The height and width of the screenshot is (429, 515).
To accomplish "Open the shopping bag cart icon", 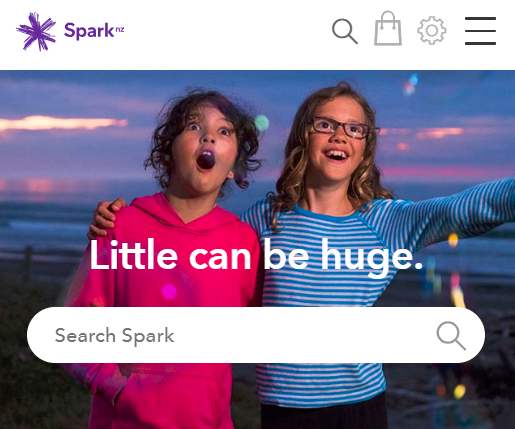I will pos(388,28).
